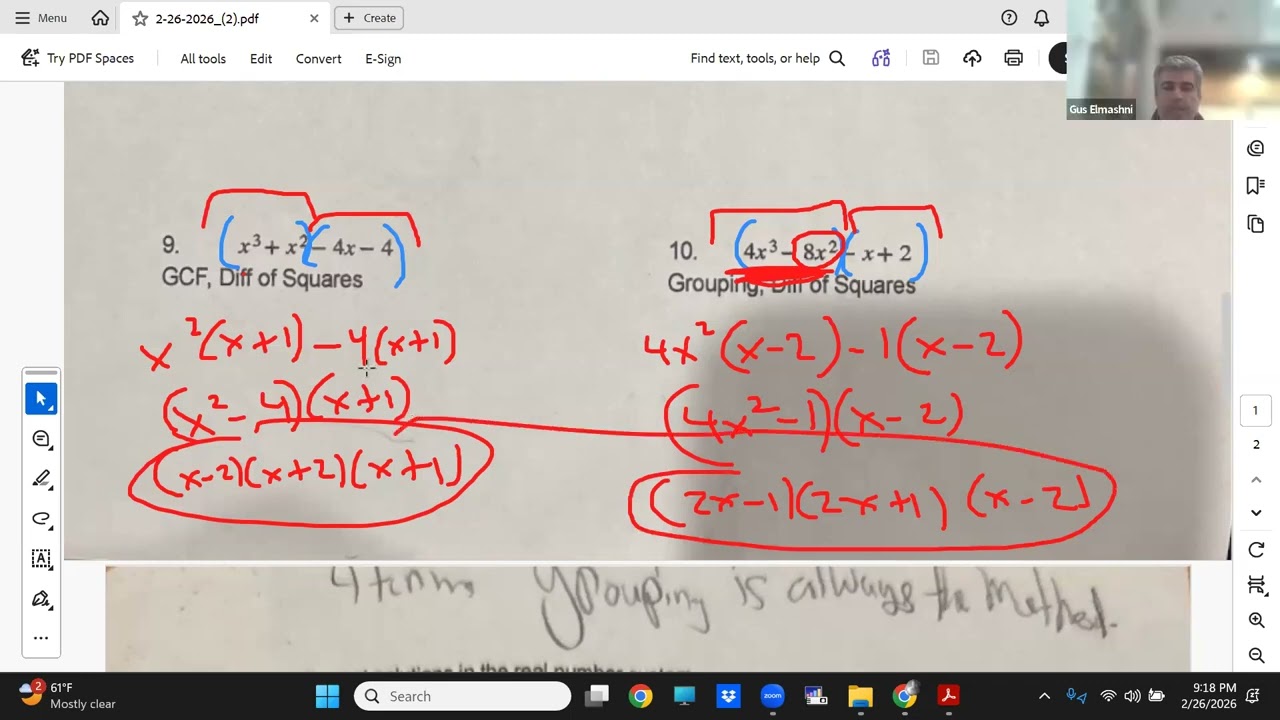Choose the Highlight pen tool
This screenshot has width=1280, height=720.
pyautogui.click(x=41, y=479)
